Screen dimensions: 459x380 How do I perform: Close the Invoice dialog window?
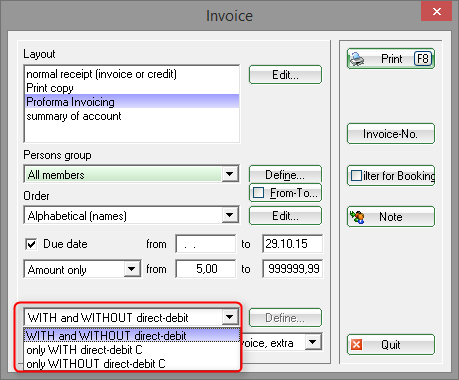click(x=436, y=12)
